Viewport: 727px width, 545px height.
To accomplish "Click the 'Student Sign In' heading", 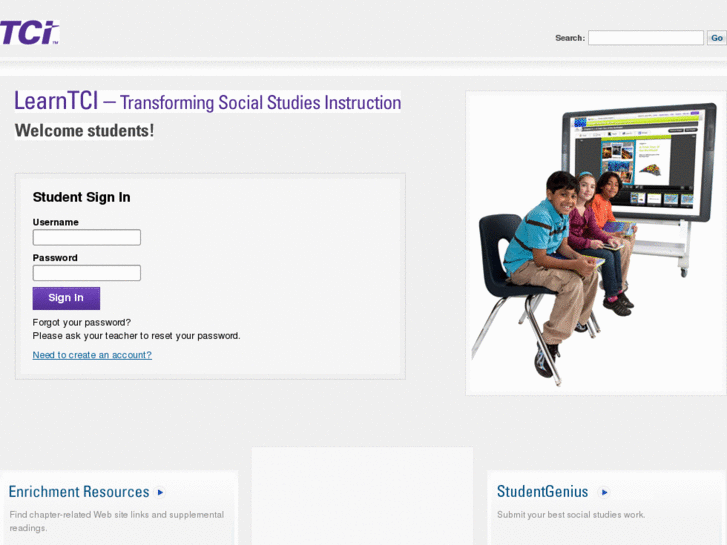I will tap(82, 197).
